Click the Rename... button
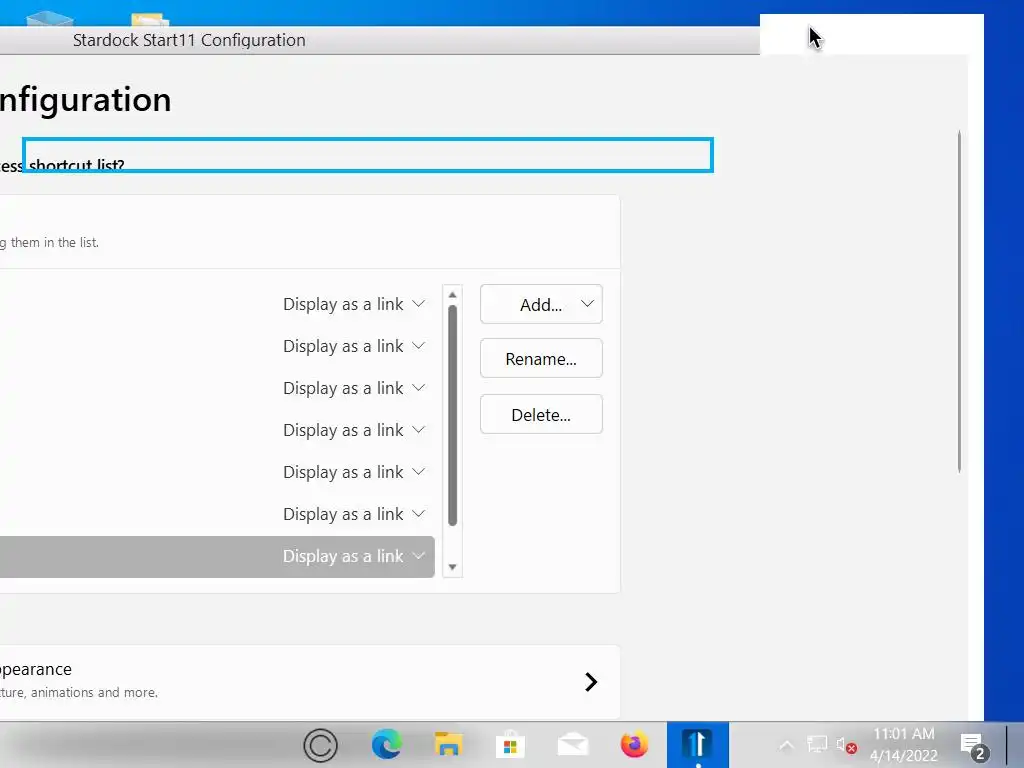The image size is (1024, 768). [x=541, y=359]
